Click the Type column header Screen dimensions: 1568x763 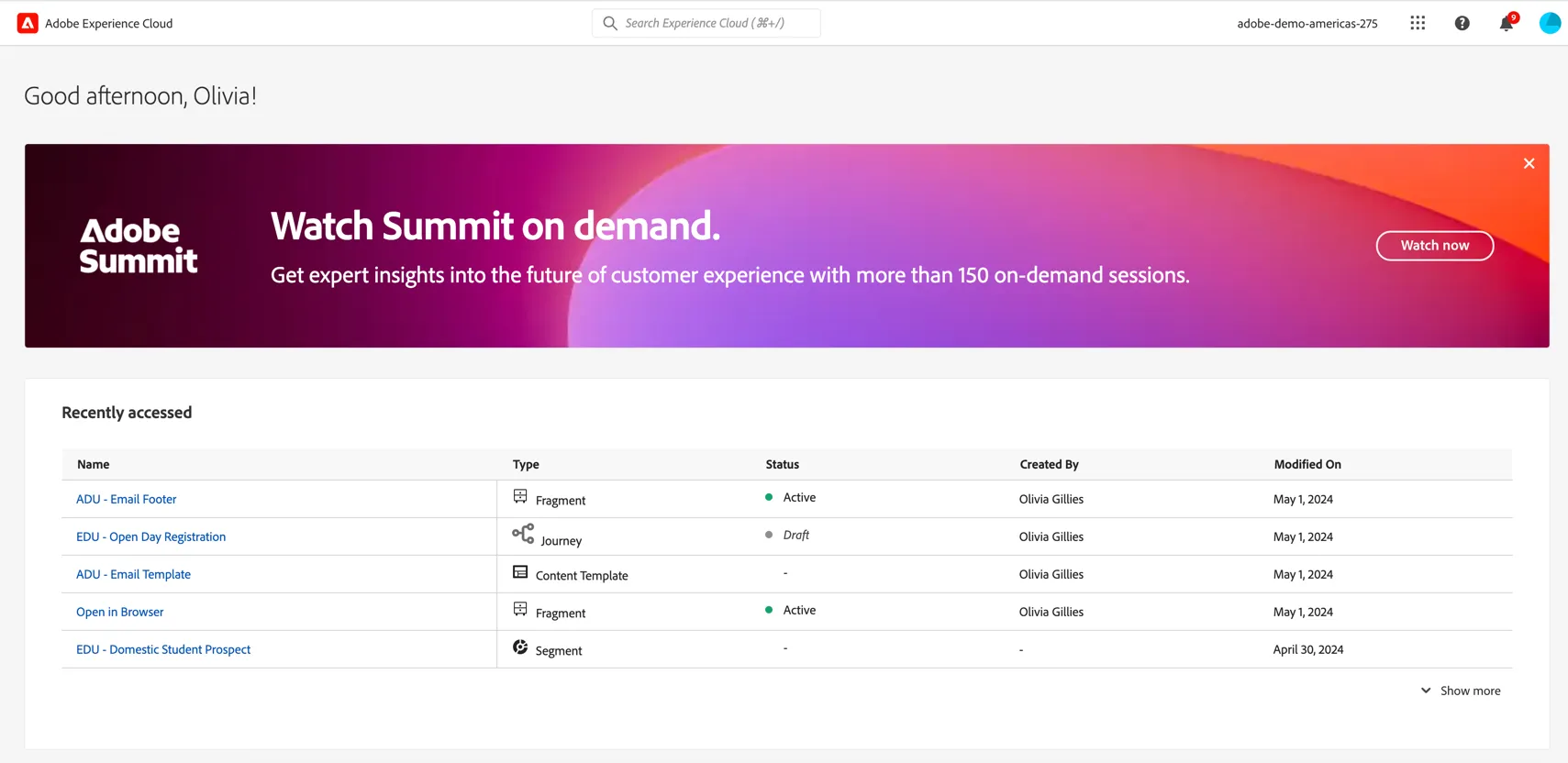pos(526,464)
